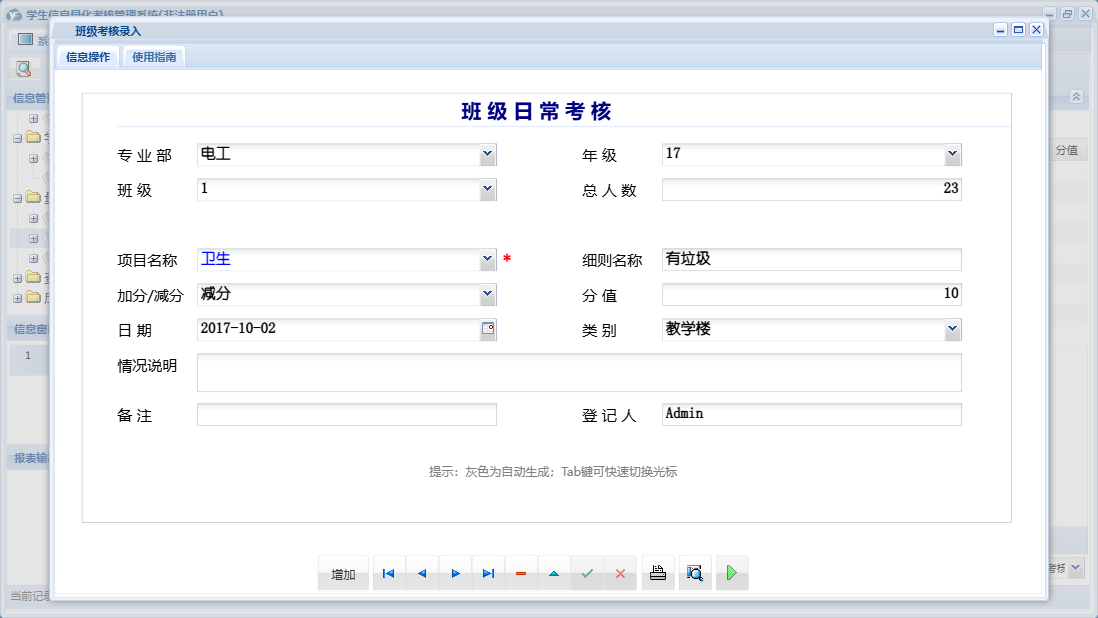The width and height of the screenshot is (1098, 618).
Task: Select the 信息操作 tab
Action: coord(88,57)
